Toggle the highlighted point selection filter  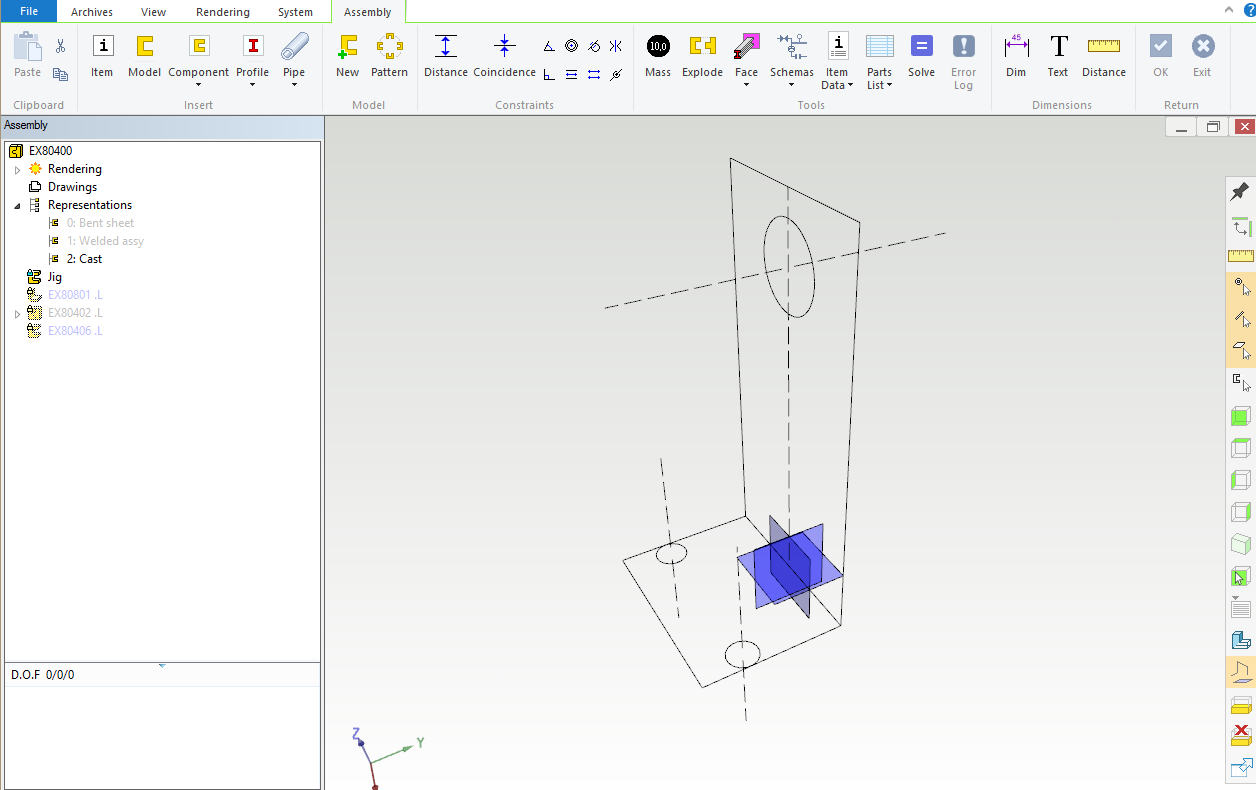point(1240,288)
